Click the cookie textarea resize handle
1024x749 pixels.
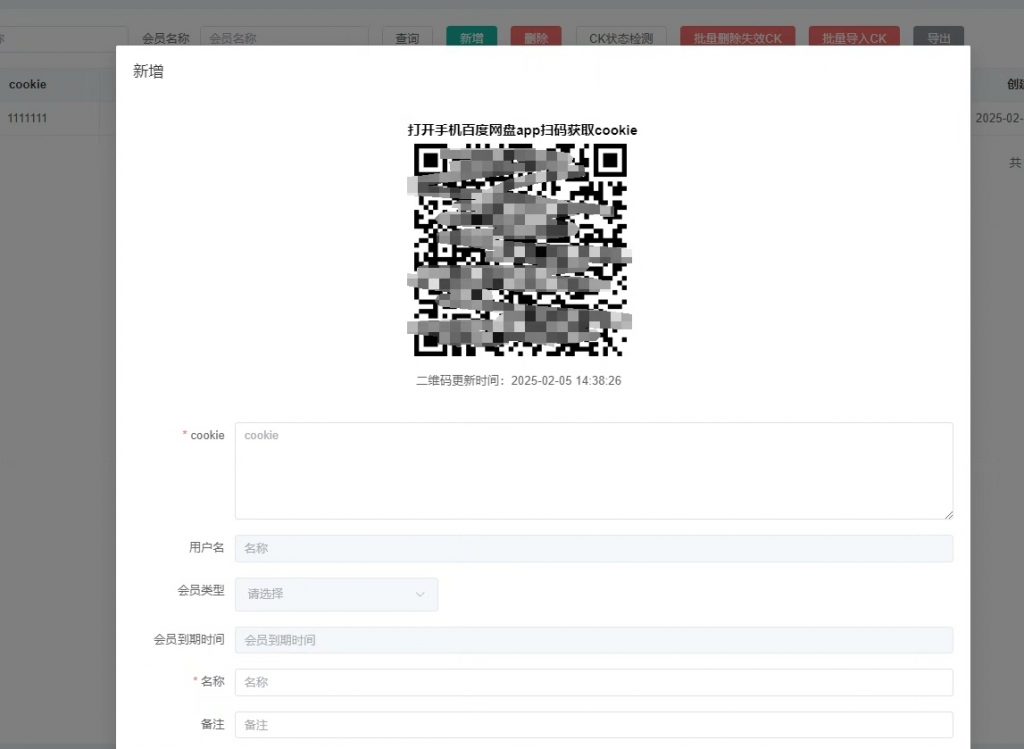948,515
